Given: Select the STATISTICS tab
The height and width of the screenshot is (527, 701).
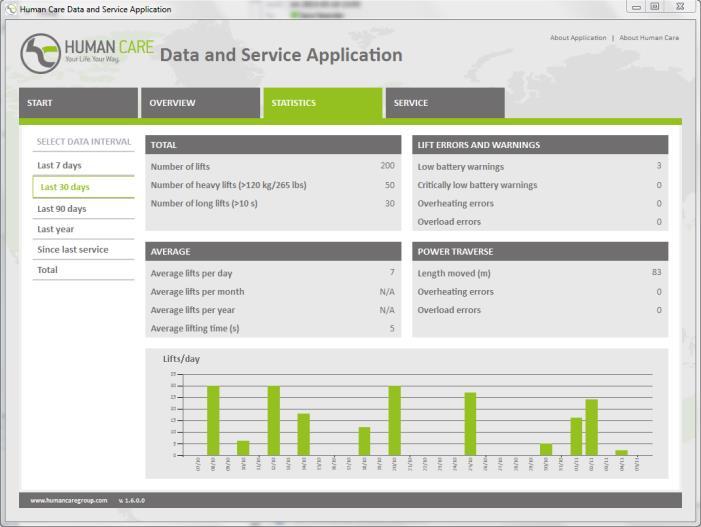Looking at the screenshot, I should (323, 103).
